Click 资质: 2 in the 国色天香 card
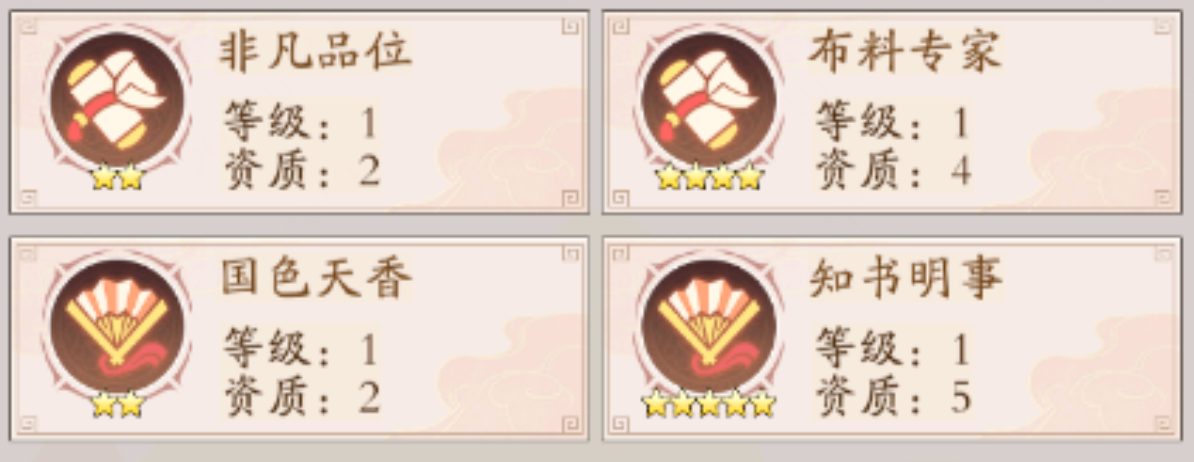 302,397
